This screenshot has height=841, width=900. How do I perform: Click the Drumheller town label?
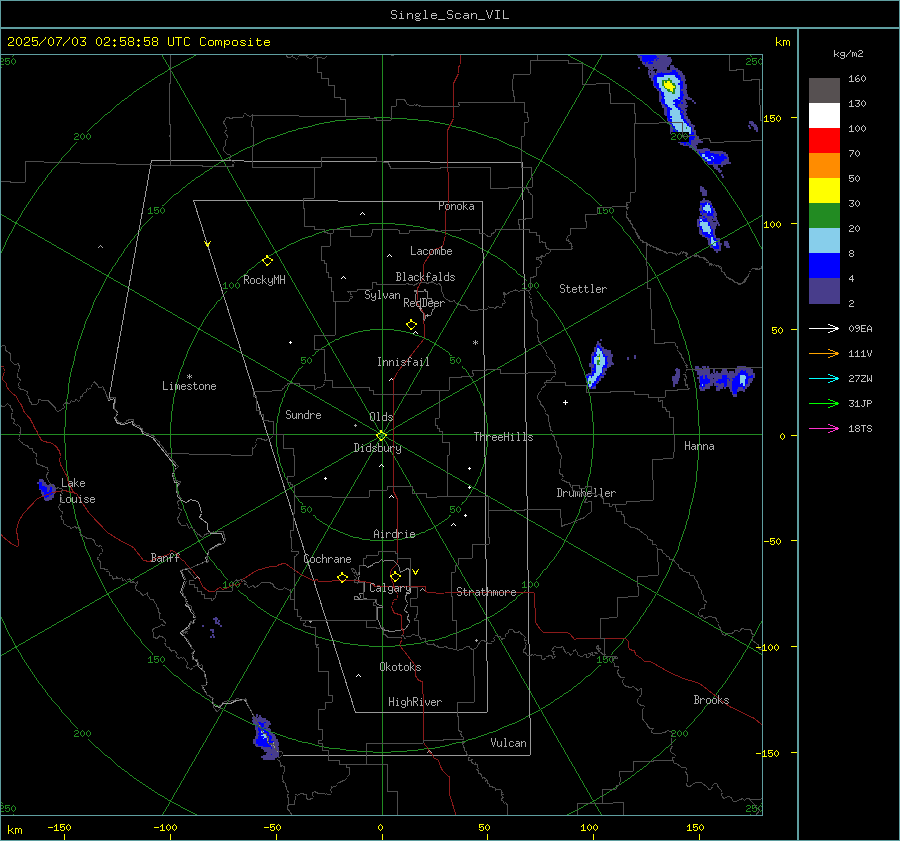click(586, 493)
